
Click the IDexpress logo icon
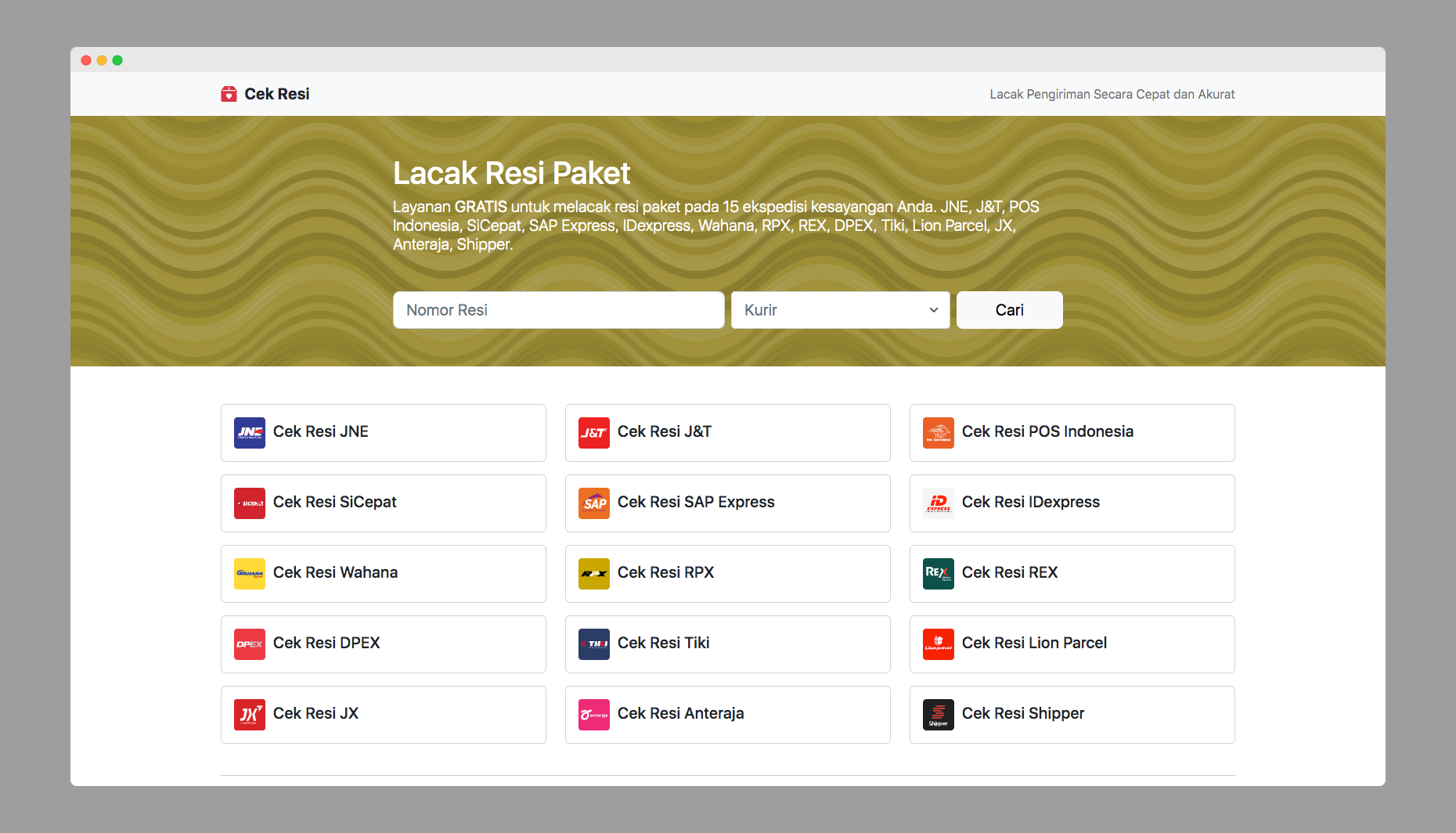coord(939,503)
